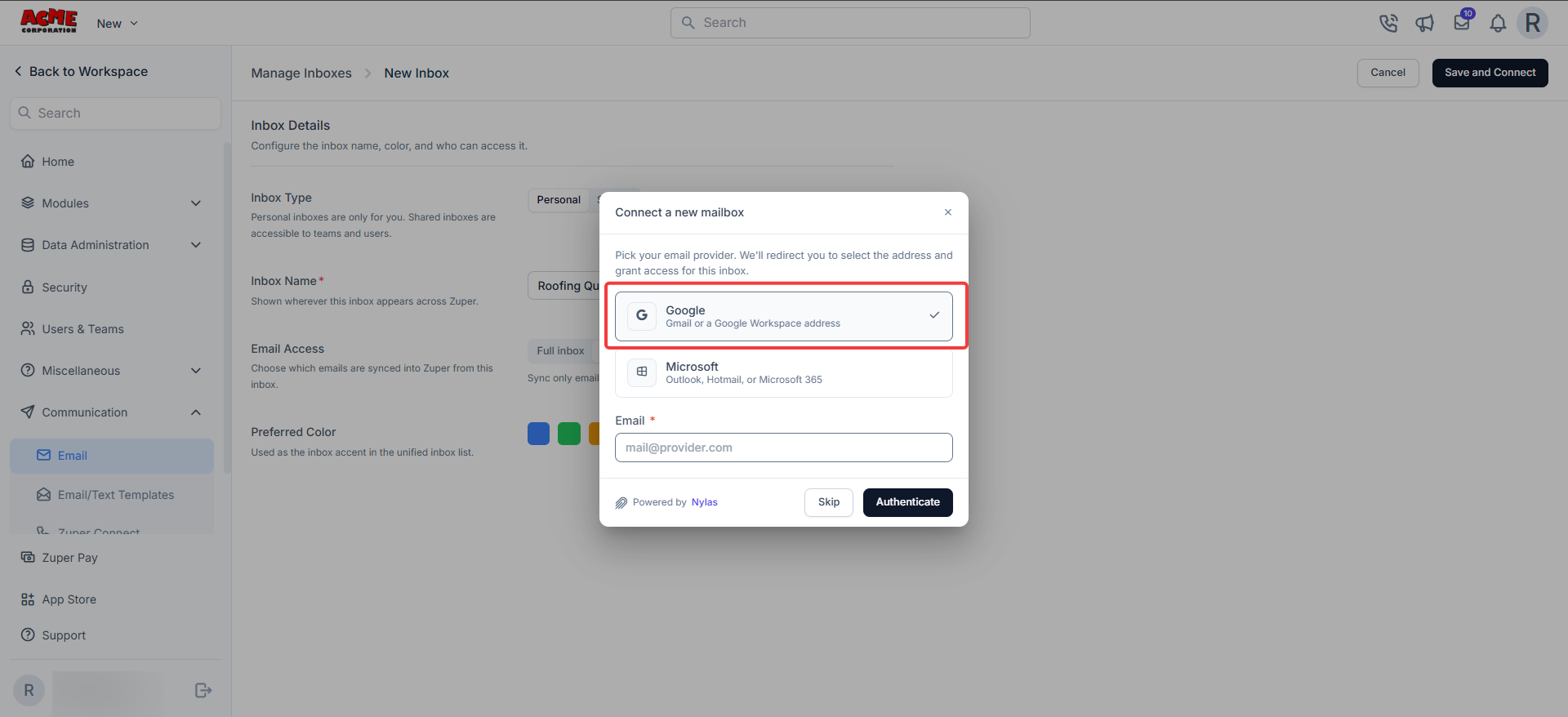
Task: Click the Inbox Name field
Action: (x=564, y=286)
